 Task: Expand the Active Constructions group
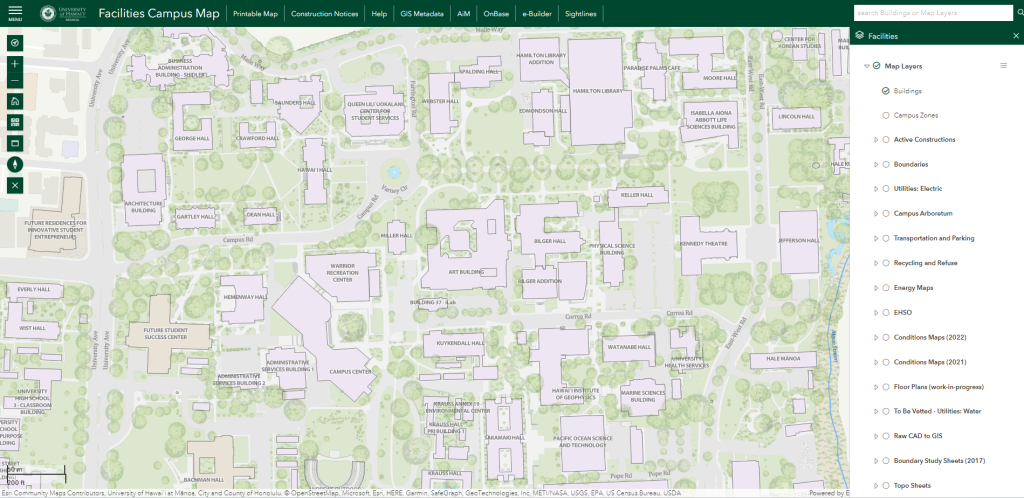(876, 140)
